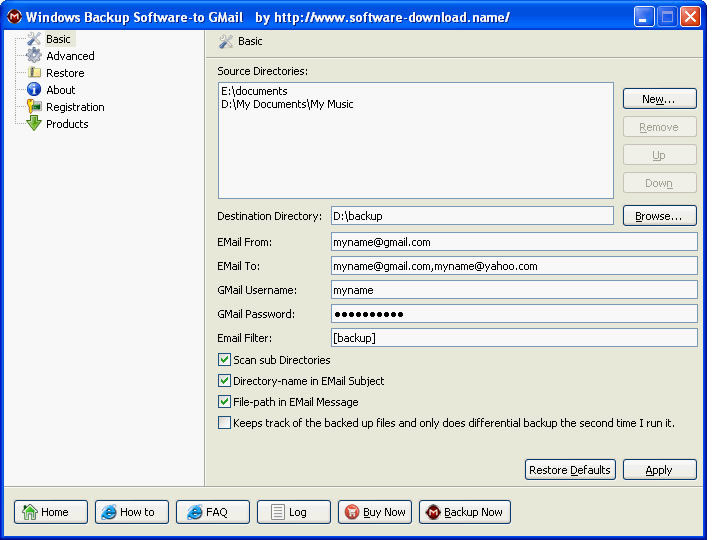
Task: Focus the Destination Directory field
Action: click(472, 216)
